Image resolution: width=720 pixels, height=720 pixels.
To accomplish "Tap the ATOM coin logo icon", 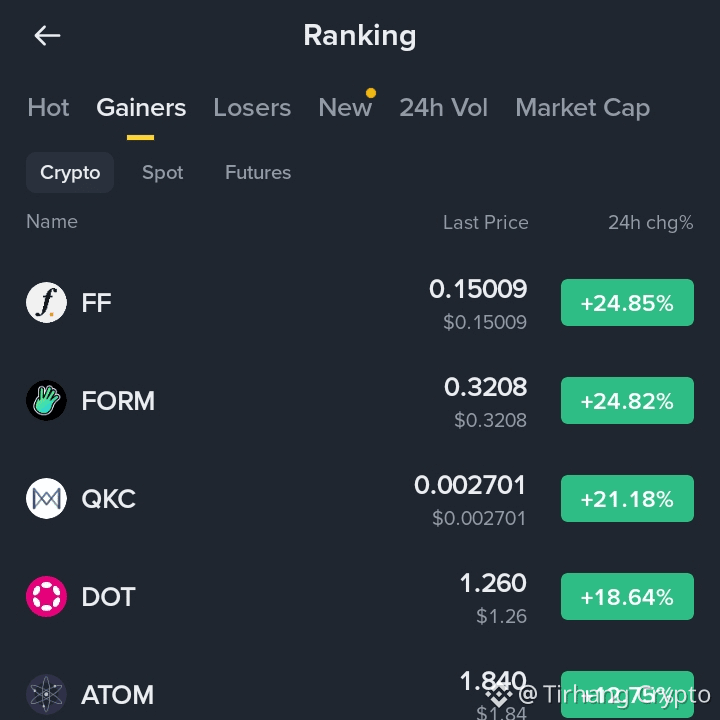I will tap(46, 694).
